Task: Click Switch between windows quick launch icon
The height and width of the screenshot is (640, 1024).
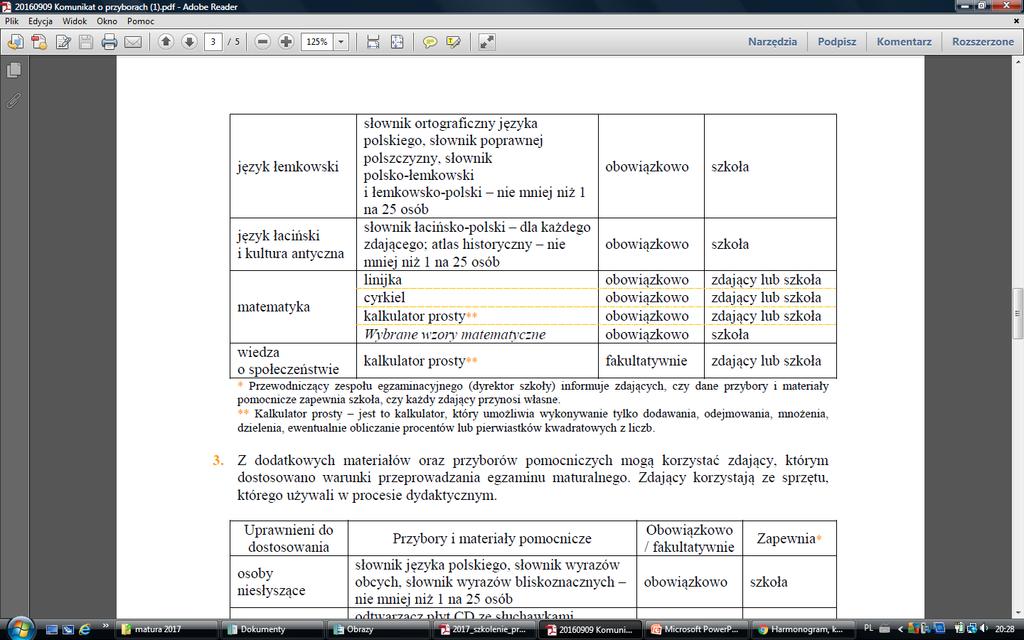Action: (68, 630)
